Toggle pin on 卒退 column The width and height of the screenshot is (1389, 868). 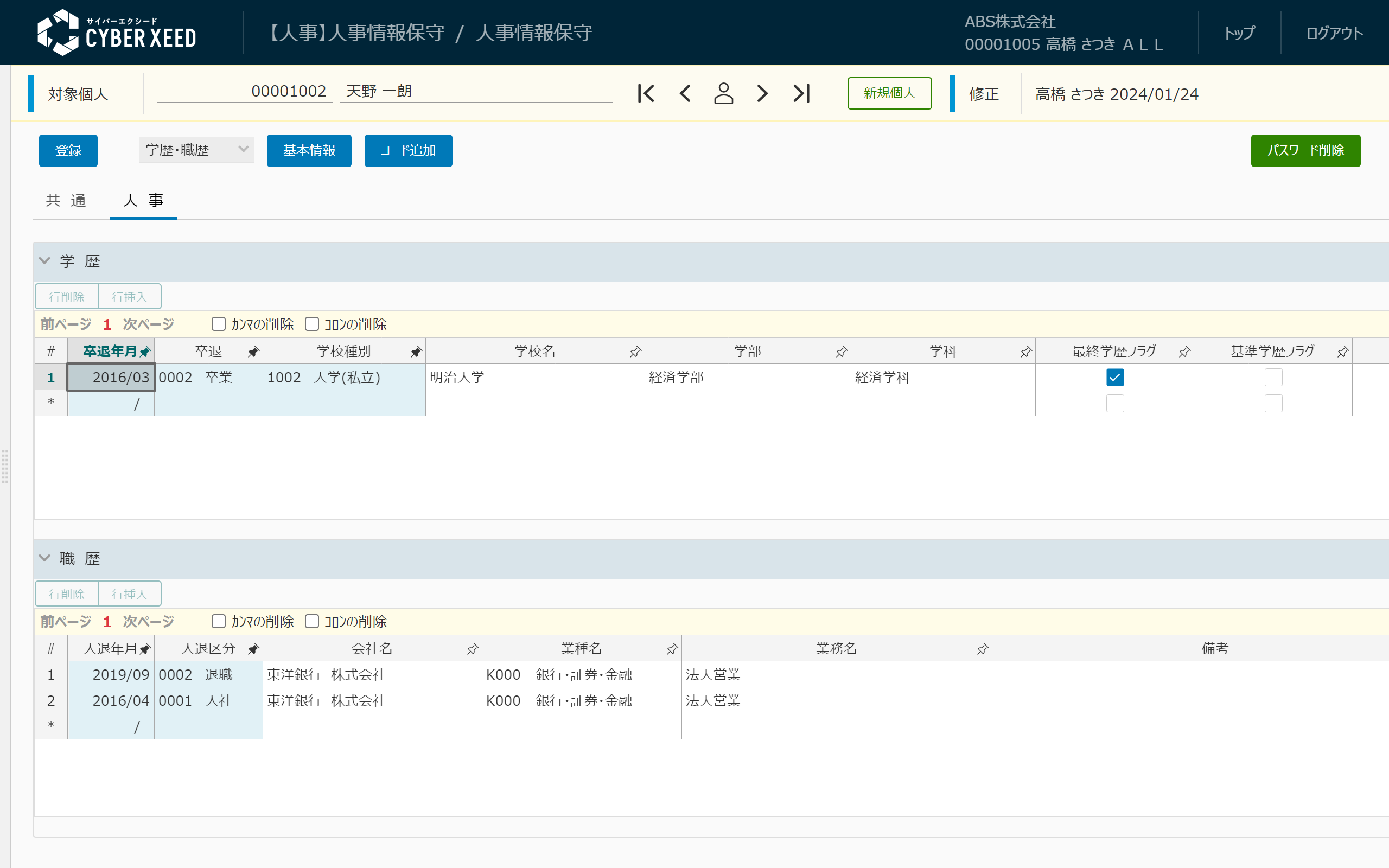[253, 352]
